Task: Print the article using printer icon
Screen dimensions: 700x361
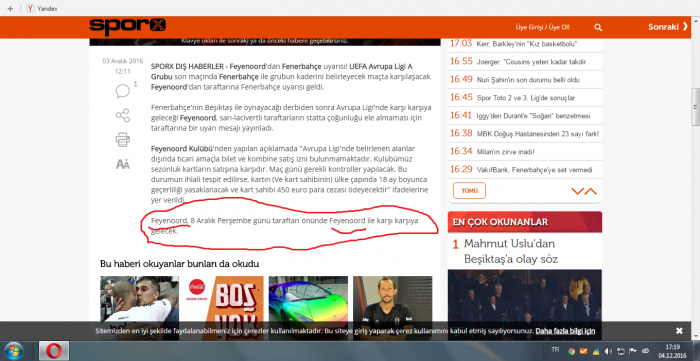Action: click(123, 140)
